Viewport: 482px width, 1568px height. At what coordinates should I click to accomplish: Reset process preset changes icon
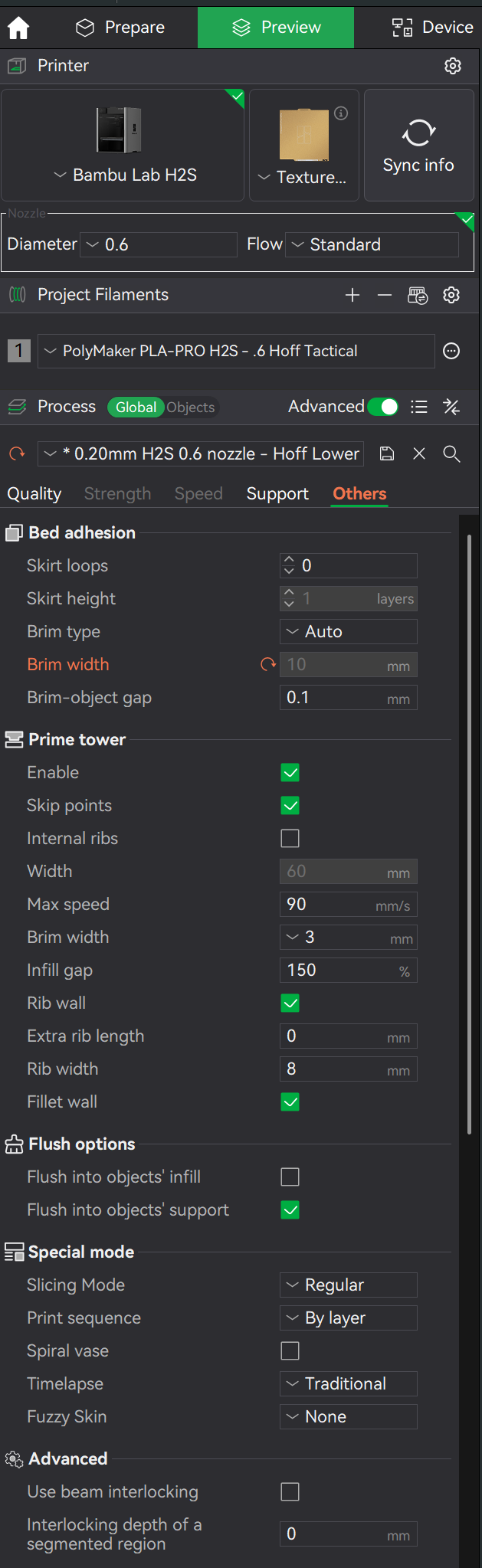[x=17, y=453]
